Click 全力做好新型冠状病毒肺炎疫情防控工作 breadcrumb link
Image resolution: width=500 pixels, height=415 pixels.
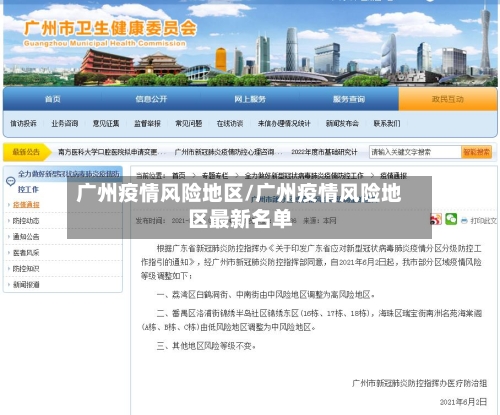(304, 175)
